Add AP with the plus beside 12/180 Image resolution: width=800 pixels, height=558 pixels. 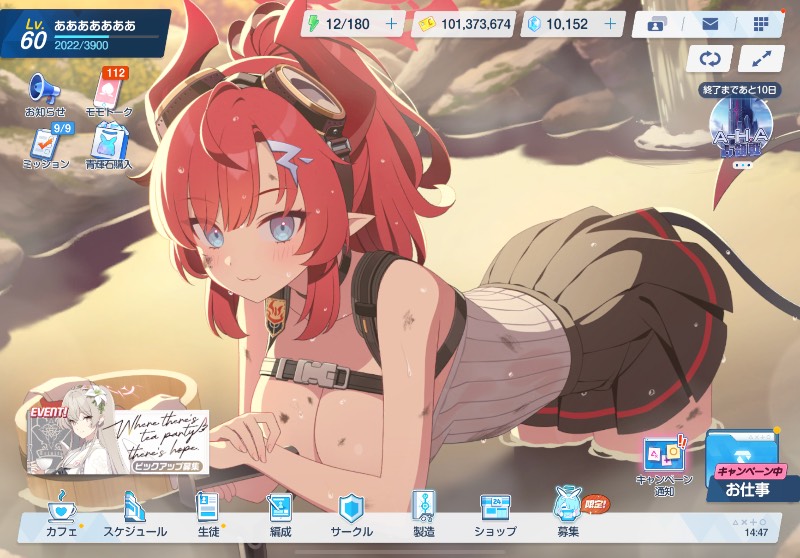(391, 24)
